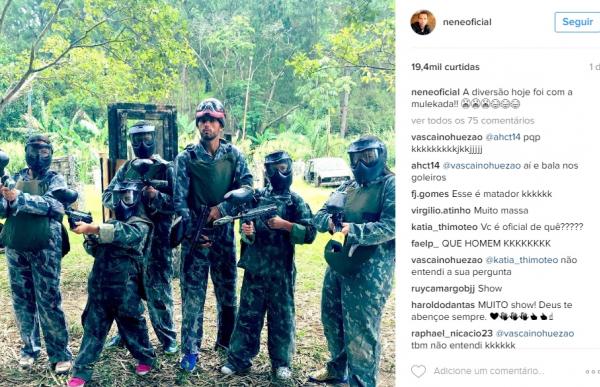View the 19,4mil curtidas likes list

point(445,67)
